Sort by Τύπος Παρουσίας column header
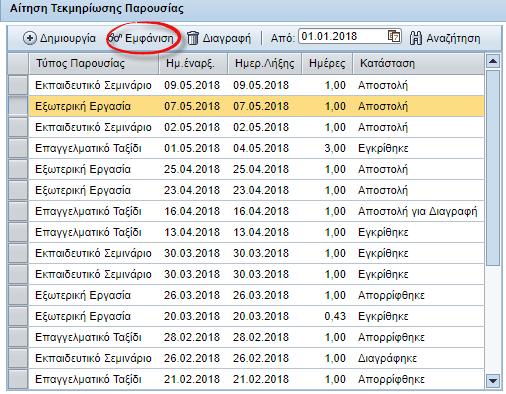The height and width of the screenshot is (394, 506). [94, 63]
